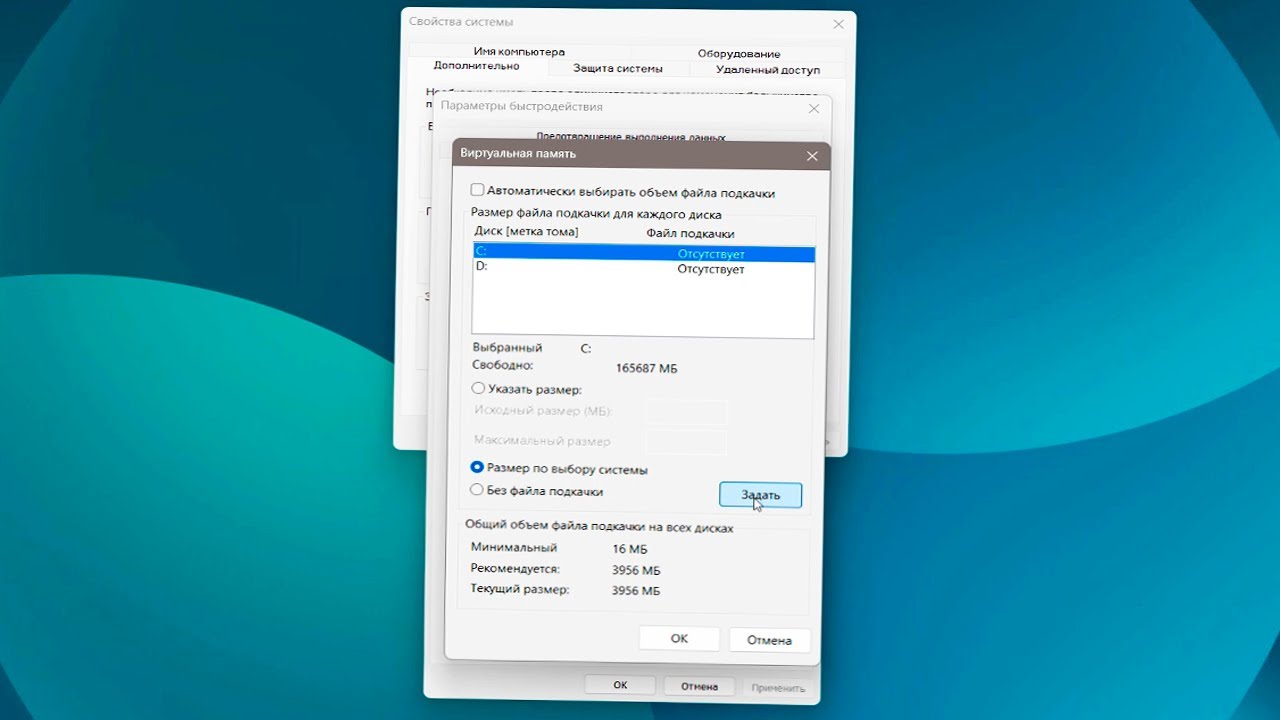Screen dimensions: 1280x720
Task: Click 'Отмена' in Virtual Memory dialog
Action: pos(768,640)
